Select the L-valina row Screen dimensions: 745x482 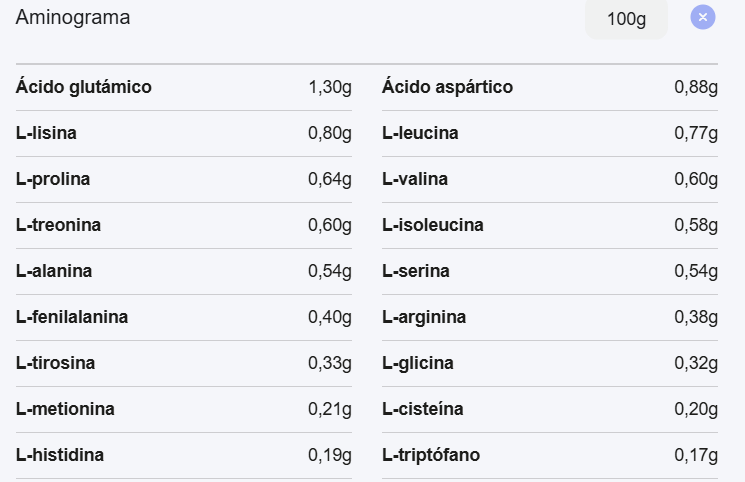(550, 179)
